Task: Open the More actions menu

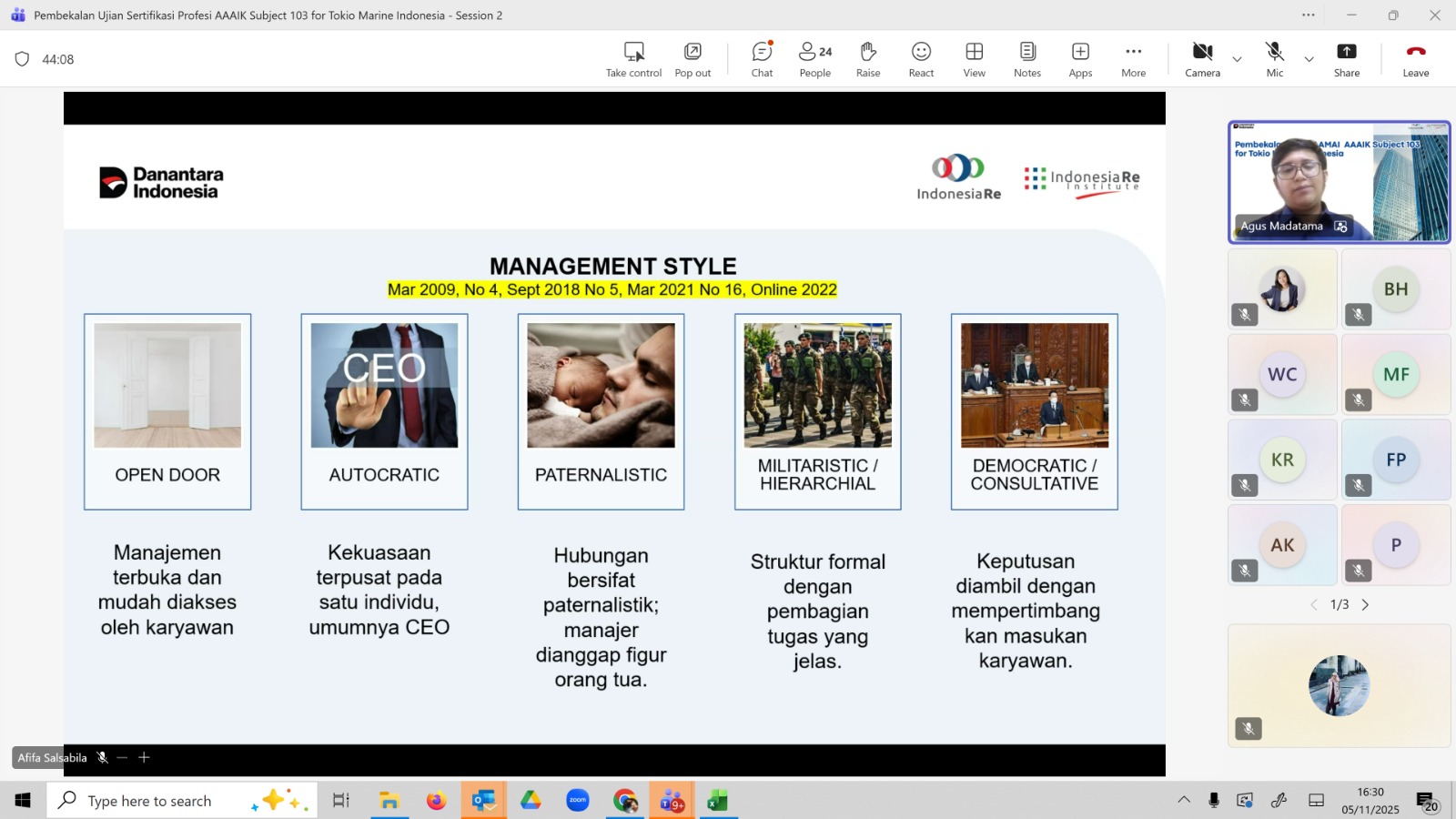Action: coord(1133,59)
